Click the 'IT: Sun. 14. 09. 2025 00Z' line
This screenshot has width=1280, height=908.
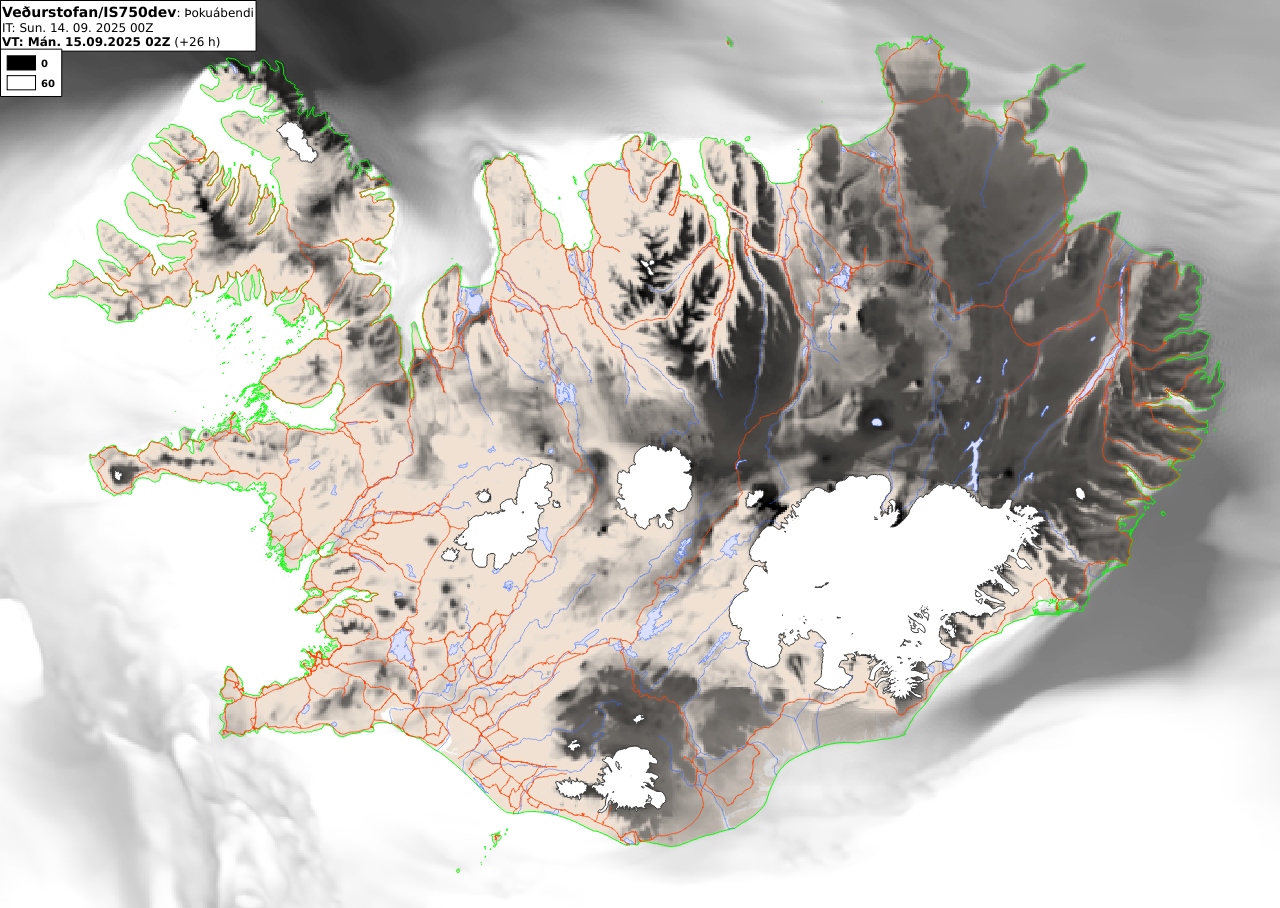[78, 28]
